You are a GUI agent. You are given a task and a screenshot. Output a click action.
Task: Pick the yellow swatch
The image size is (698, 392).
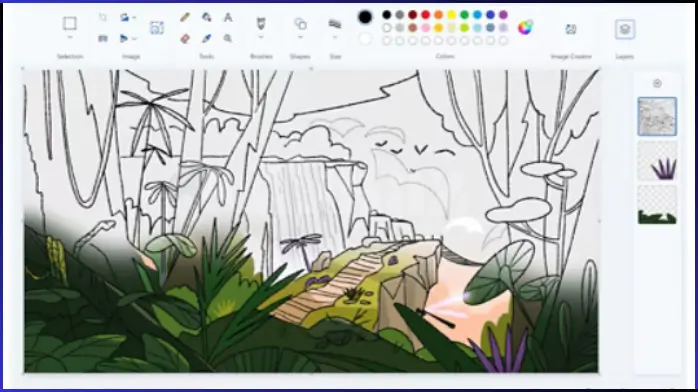[451, 15]
